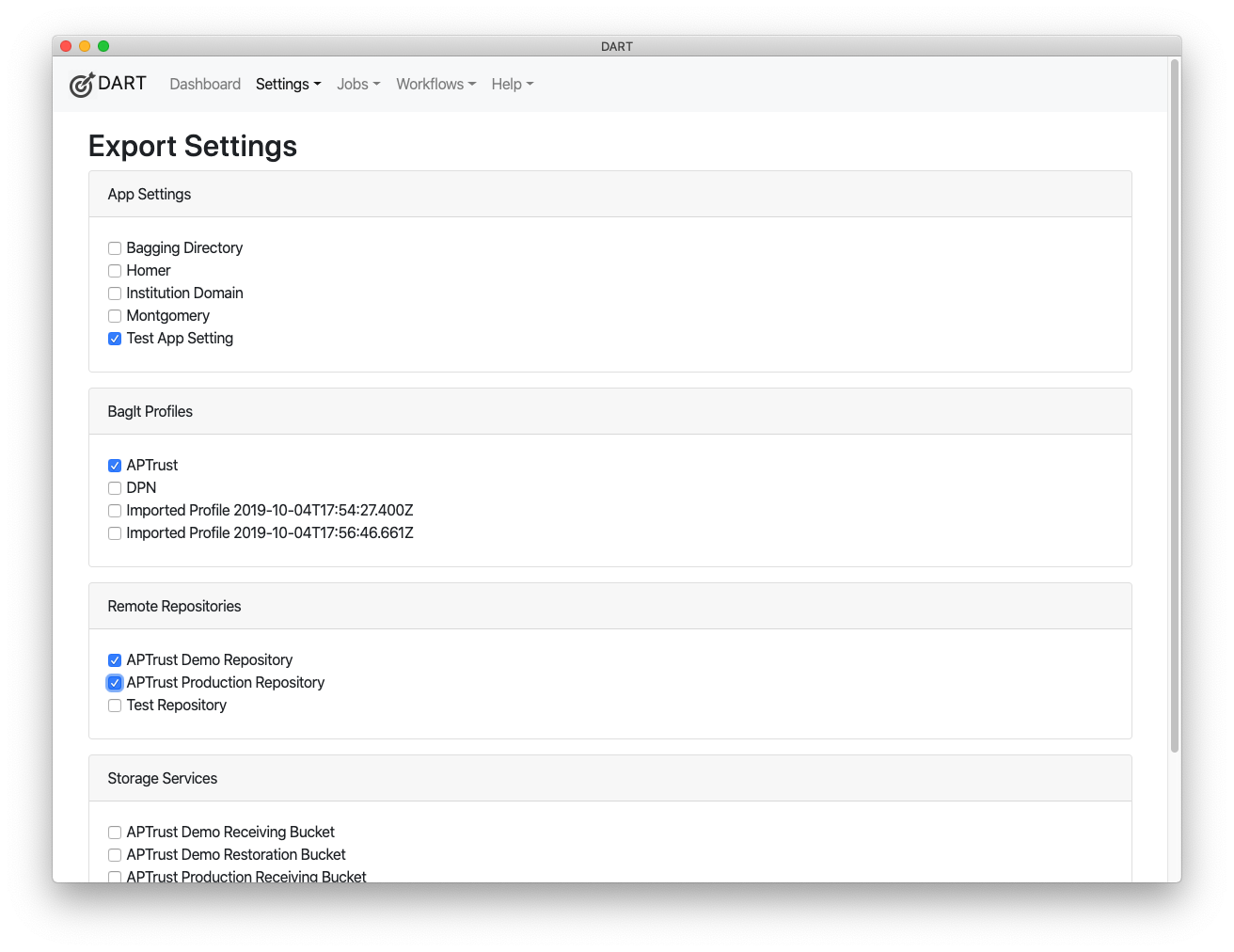Select APTrust Demo Restoration Bucket
Image resolution: width=1234 pixels, height=952 pixels.
pyautogui.click(x=114, y=854)
